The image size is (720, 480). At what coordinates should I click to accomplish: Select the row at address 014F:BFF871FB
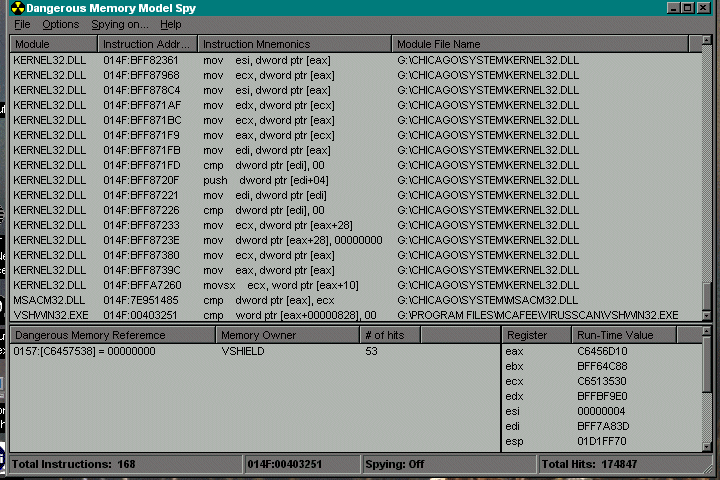pos(356,150)
